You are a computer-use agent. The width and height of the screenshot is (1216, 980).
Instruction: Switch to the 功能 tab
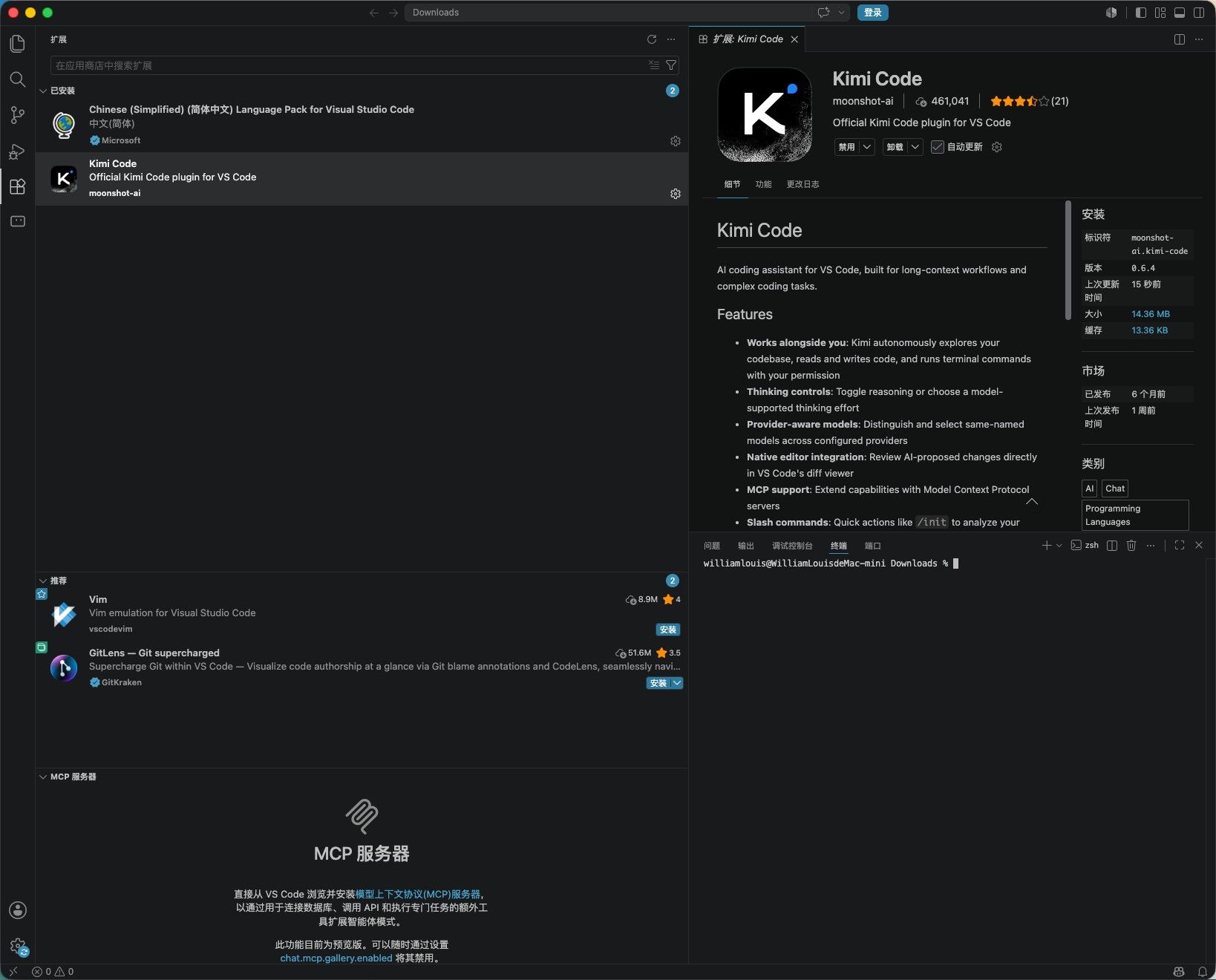pyautogui.click(x=763, y=184)
